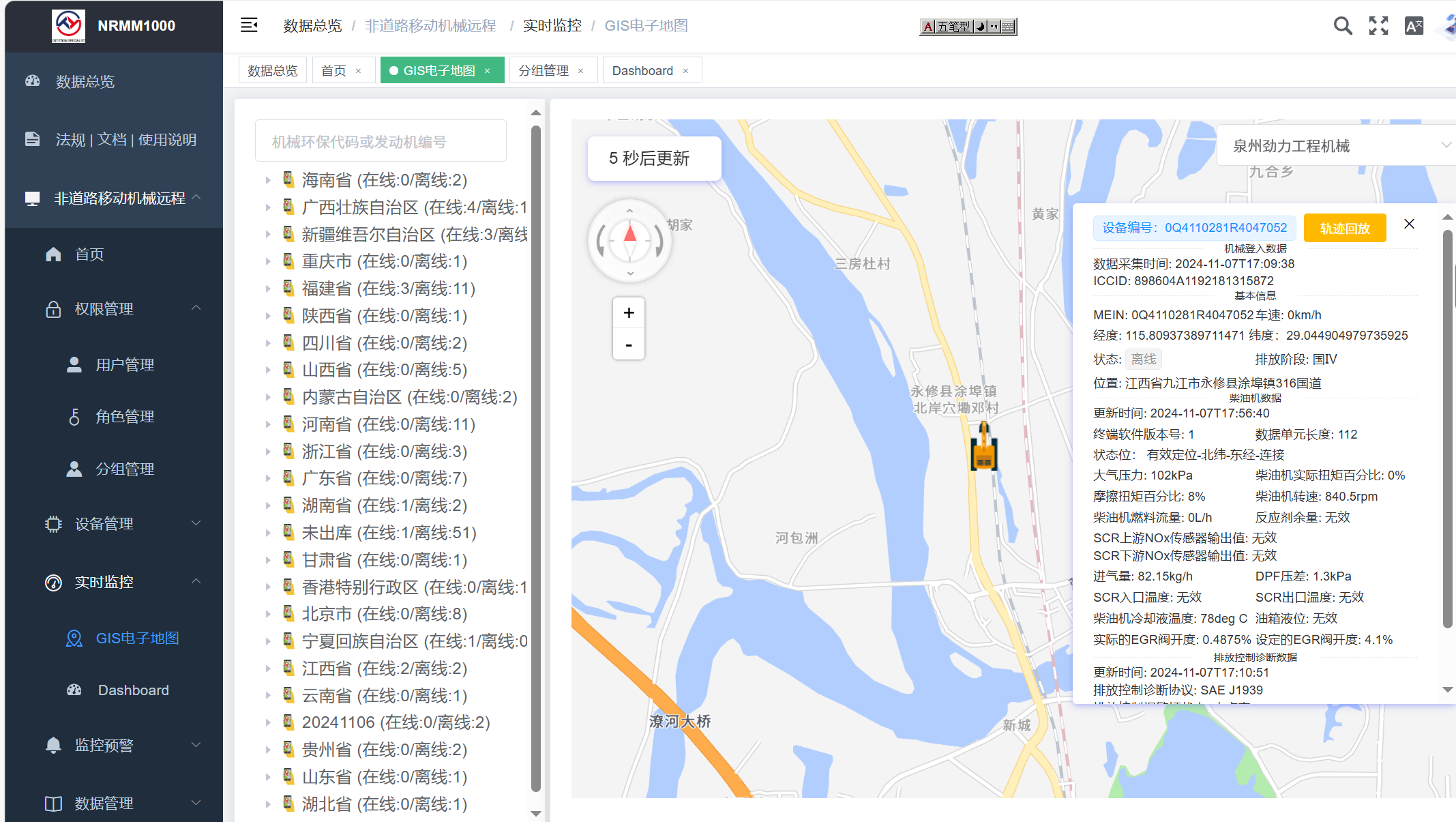Open the 泉州劲力工程机械 dropdown
Screen dimensions: 1456x822
(1337, 145)
